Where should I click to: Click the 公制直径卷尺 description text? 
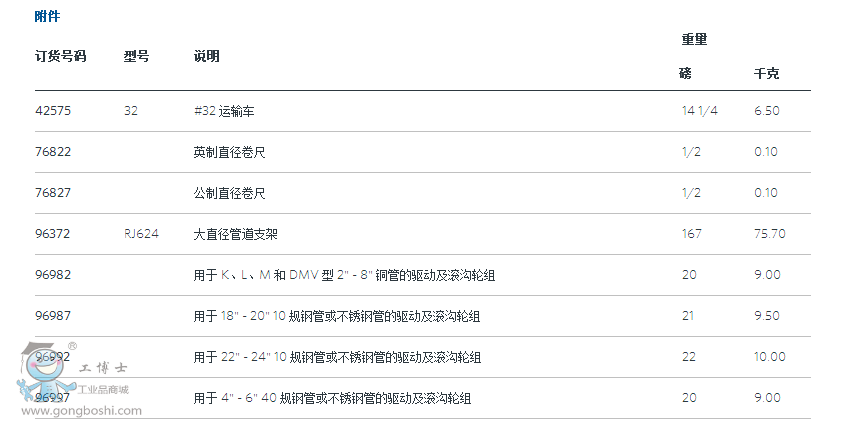[x=230, y=193]
